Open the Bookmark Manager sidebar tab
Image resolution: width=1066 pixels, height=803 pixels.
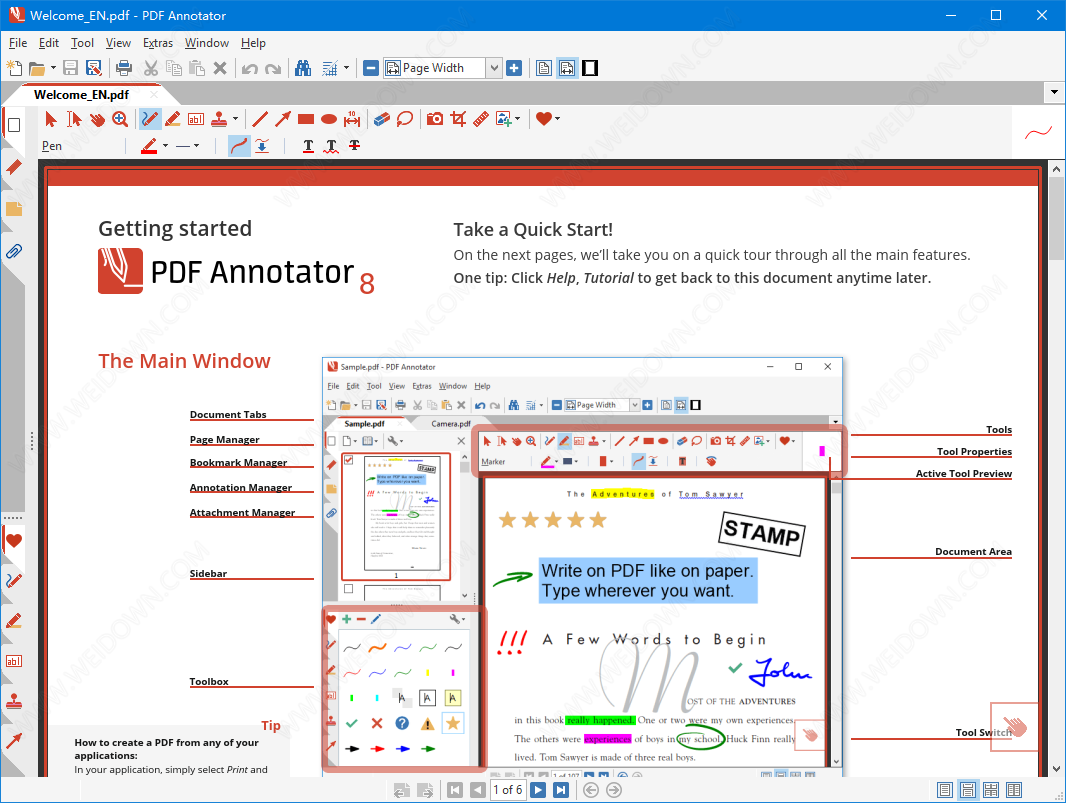coord(13,167)
